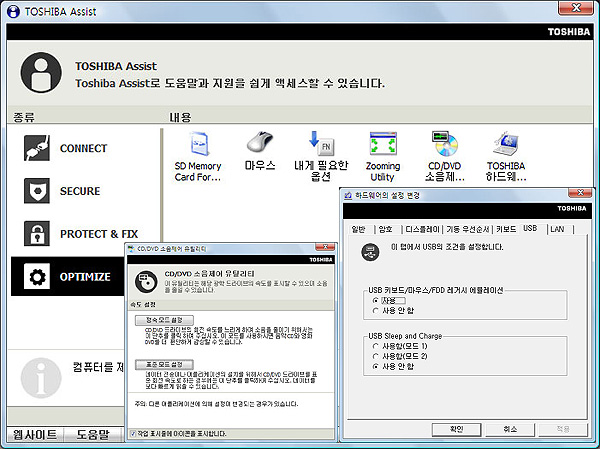Click the 적용 button in the hardware settings dialog
600x449 pixels.
click(563, 429)
